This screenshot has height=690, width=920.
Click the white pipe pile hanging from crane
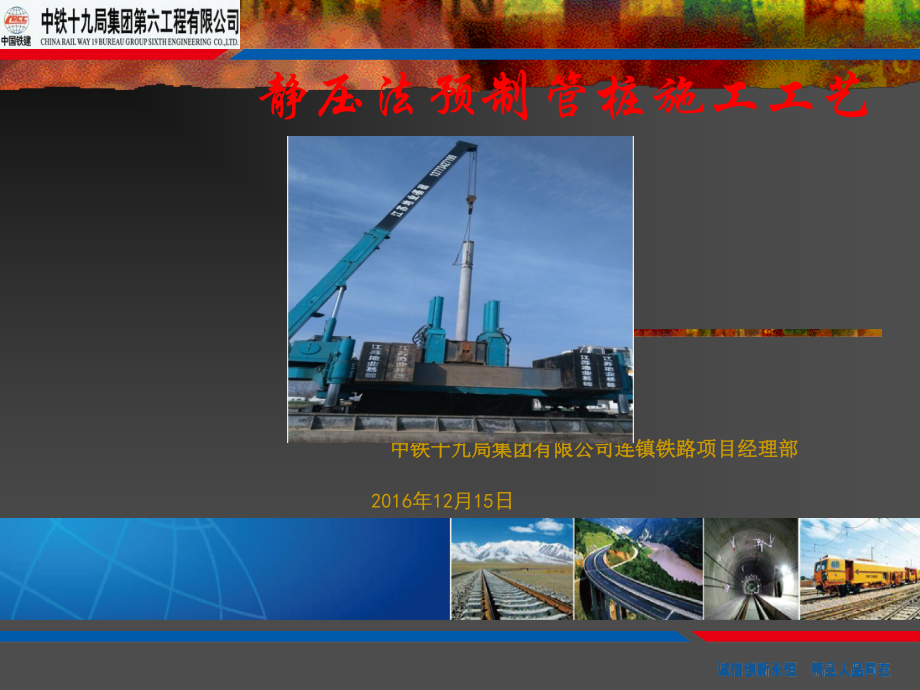[464, 290]
